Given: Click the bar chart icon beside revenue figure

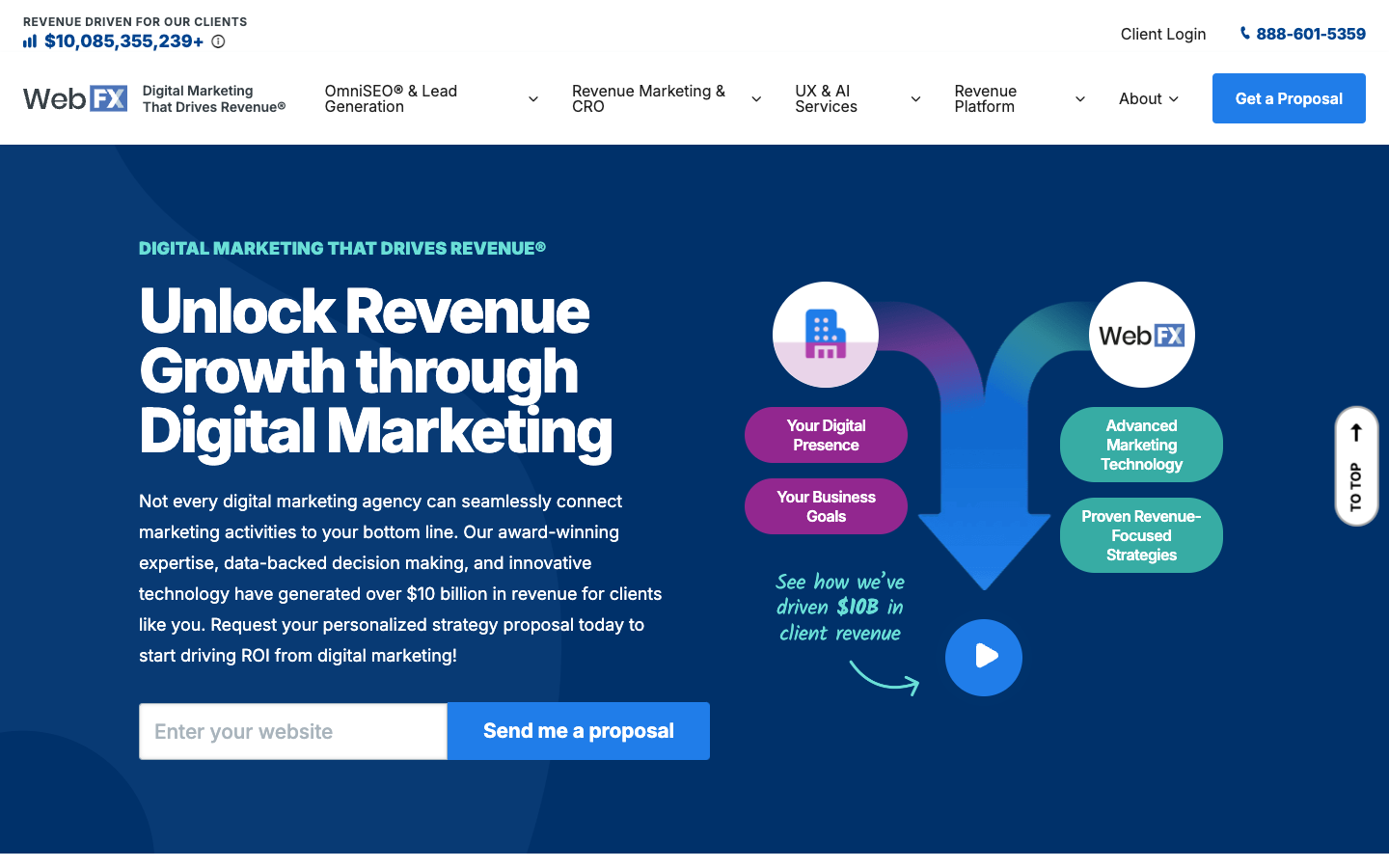Looking at the screenshot, I should point(30,41).
